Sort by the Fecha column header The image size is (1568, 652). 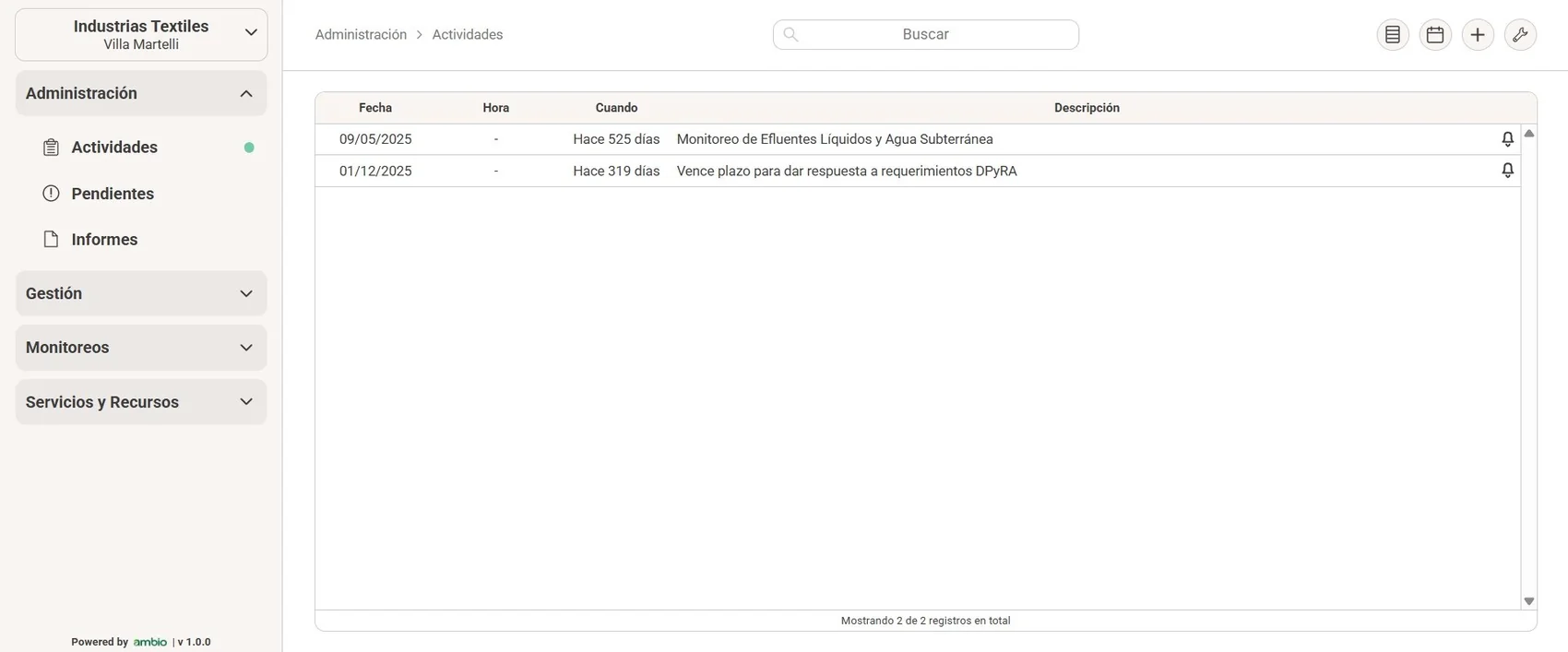pyautogui.click(x=375, y=108)
